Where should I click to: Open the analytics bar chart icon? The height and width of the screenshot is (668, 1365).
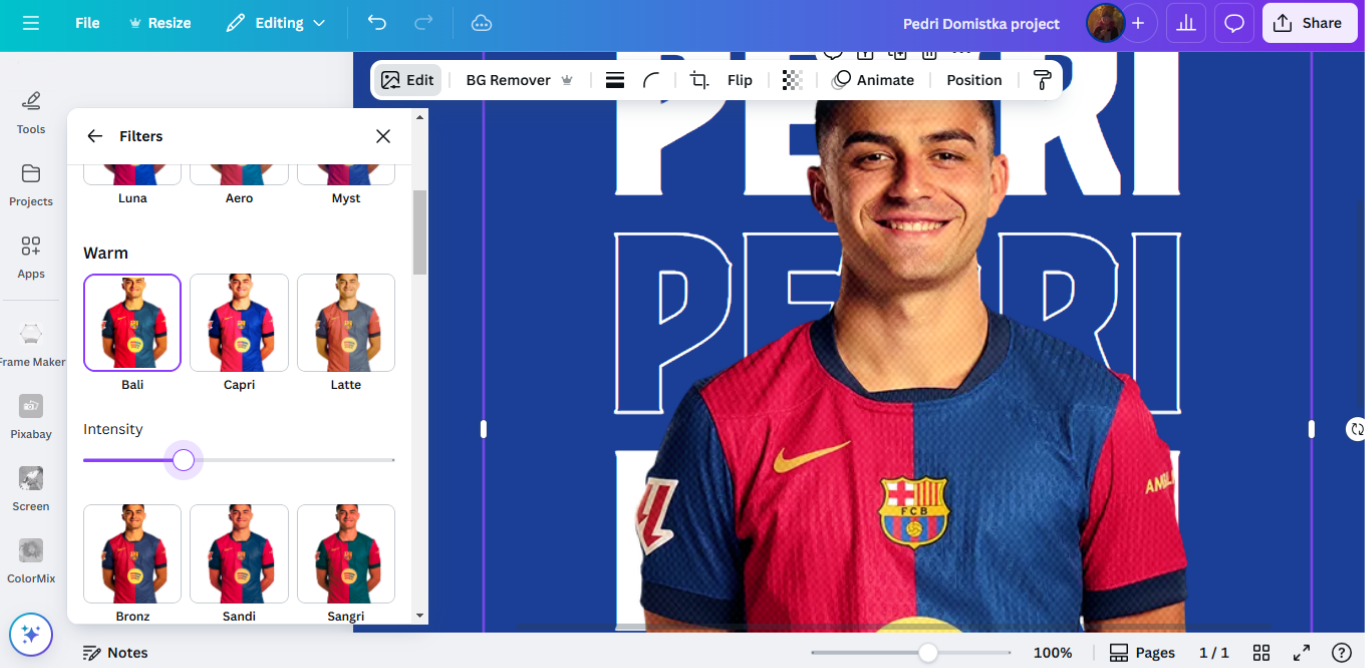[1186, 23]
